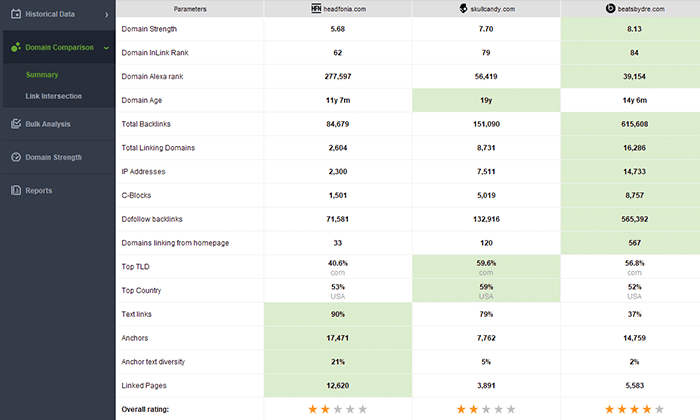Click the Anchors row label
The width and height of the screenshot is (700, 420).
[x=134, y=338]
